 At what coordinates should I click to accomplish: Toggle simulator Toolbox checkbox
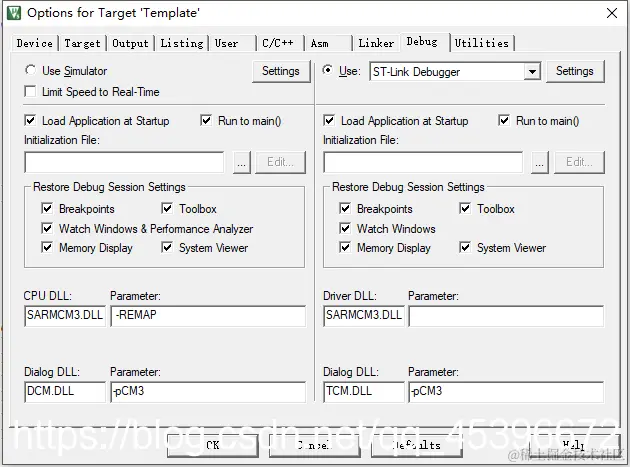point(167,208)
